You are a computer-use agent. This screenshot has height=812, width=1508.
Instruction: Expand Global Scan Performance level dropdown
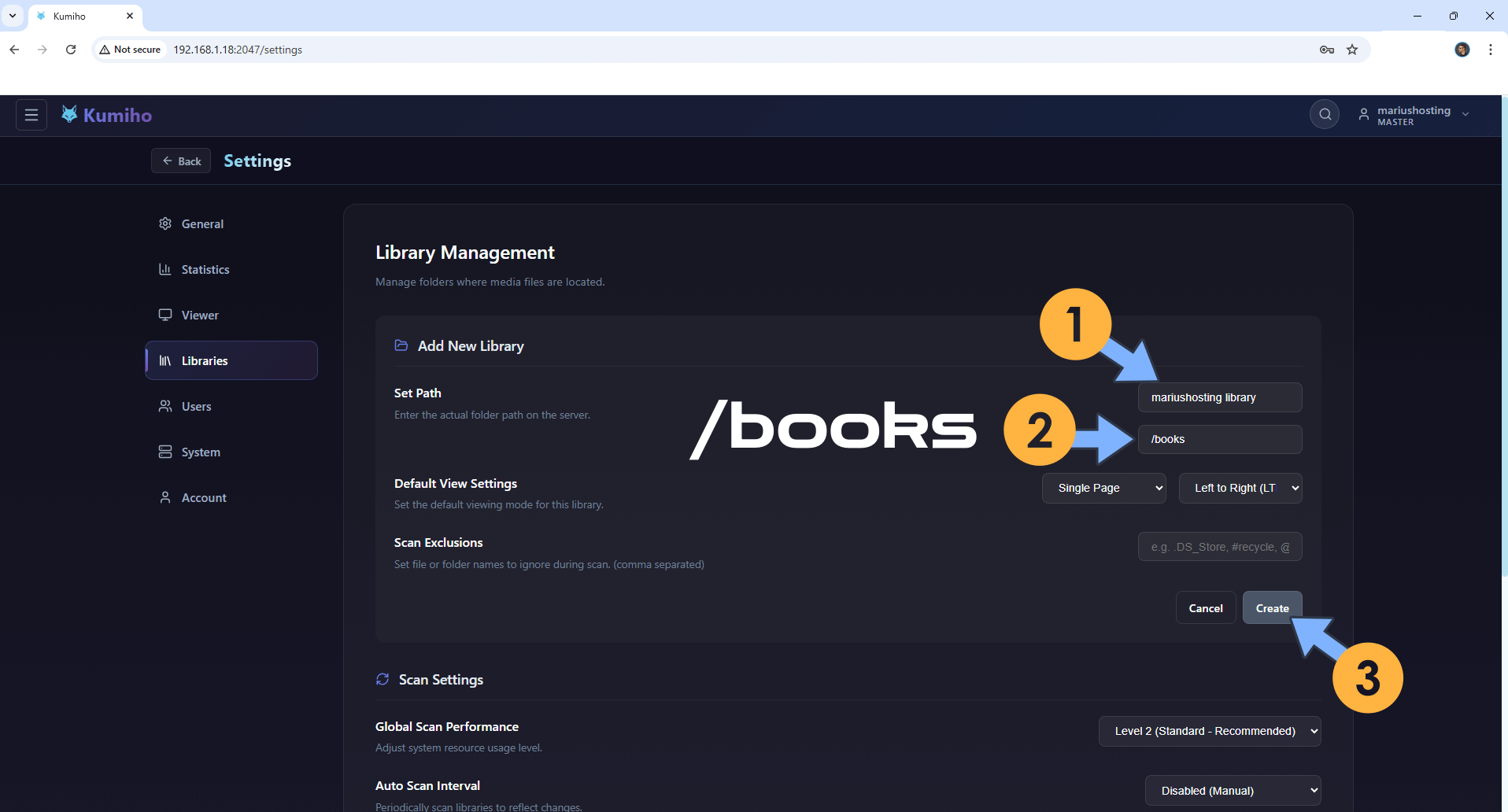click(1209, 731)
